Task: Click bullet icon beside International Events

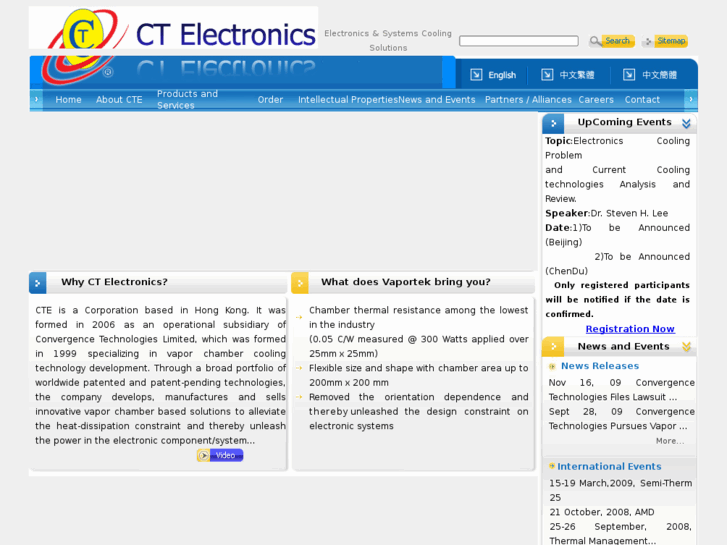Action: click(552, 466)
